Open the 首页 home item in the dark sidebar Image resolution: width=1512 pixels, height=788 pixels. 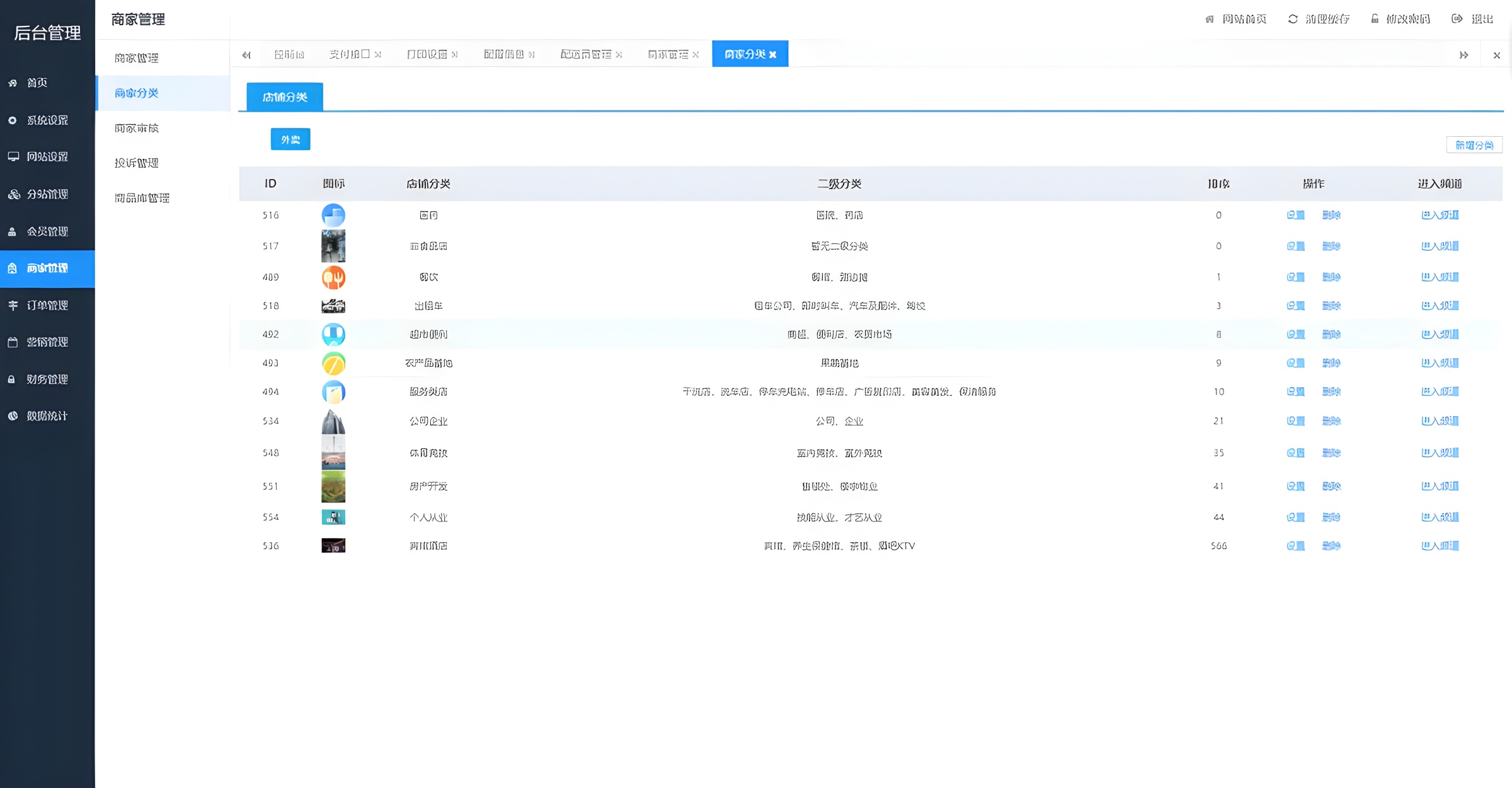[37, 83]
